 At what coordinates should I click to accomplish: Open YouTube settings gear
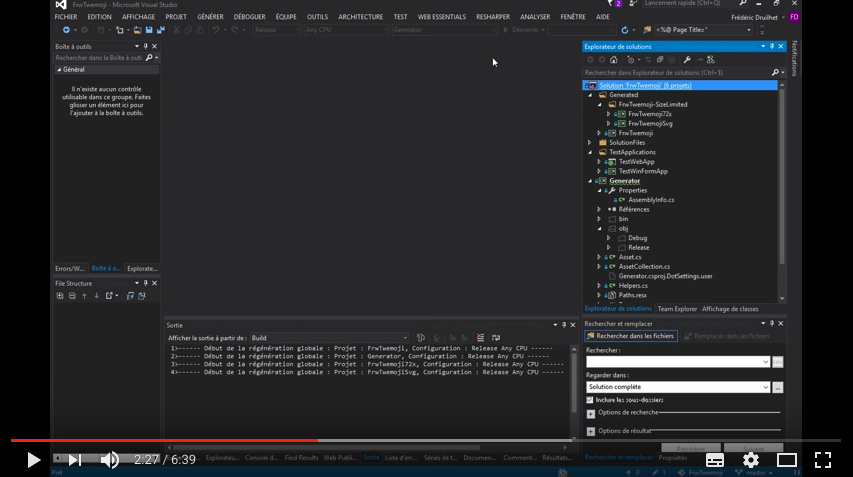tap(751, 460)
